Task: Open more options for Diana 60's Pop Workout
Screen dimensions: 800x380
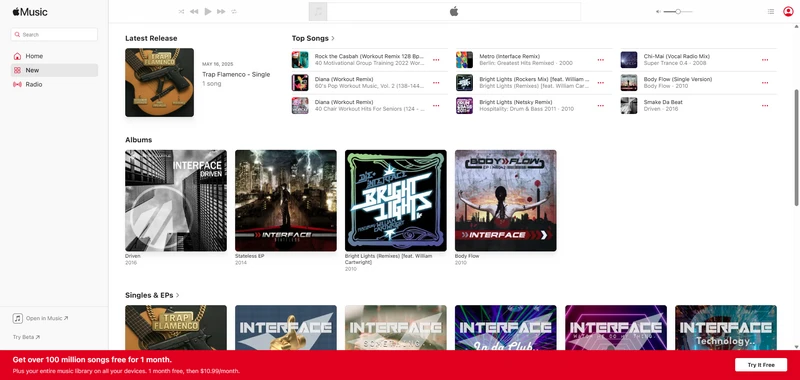Action: point(436,83)
